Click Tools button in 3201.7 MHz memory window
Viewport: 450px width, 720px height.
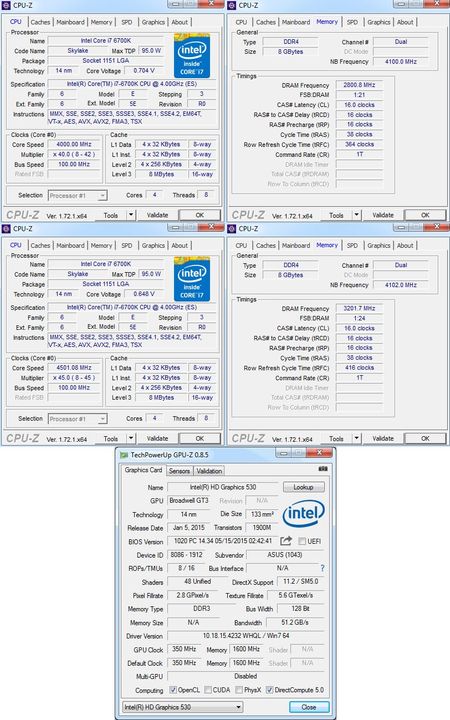[336, 439]
